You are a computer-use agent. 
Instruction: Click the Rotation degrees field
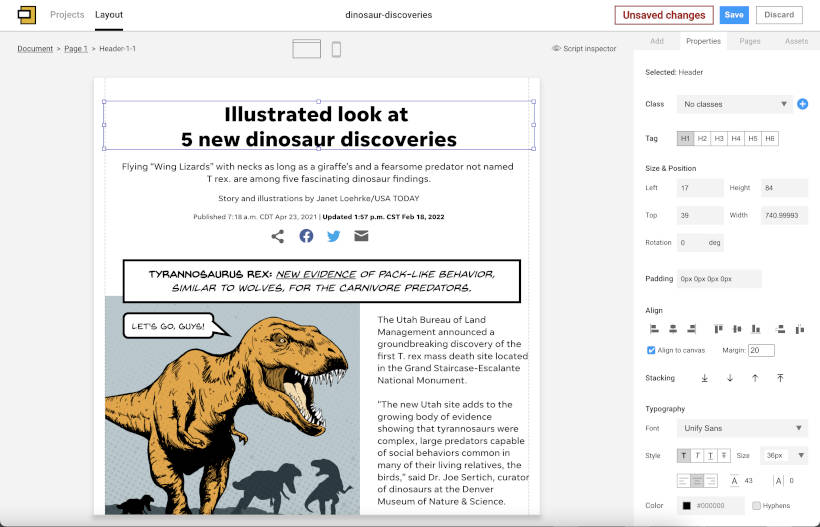coord(700,243)
